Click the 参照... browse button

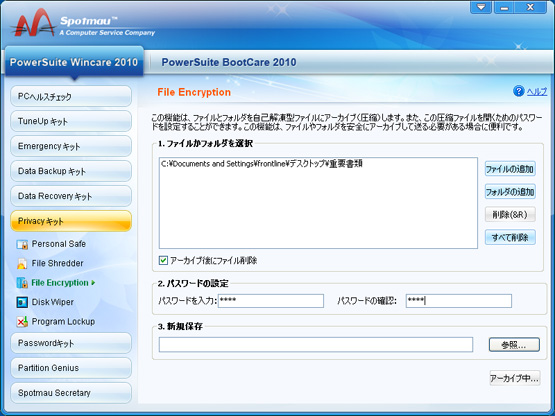pyautogui.click(x=514, y=345)
